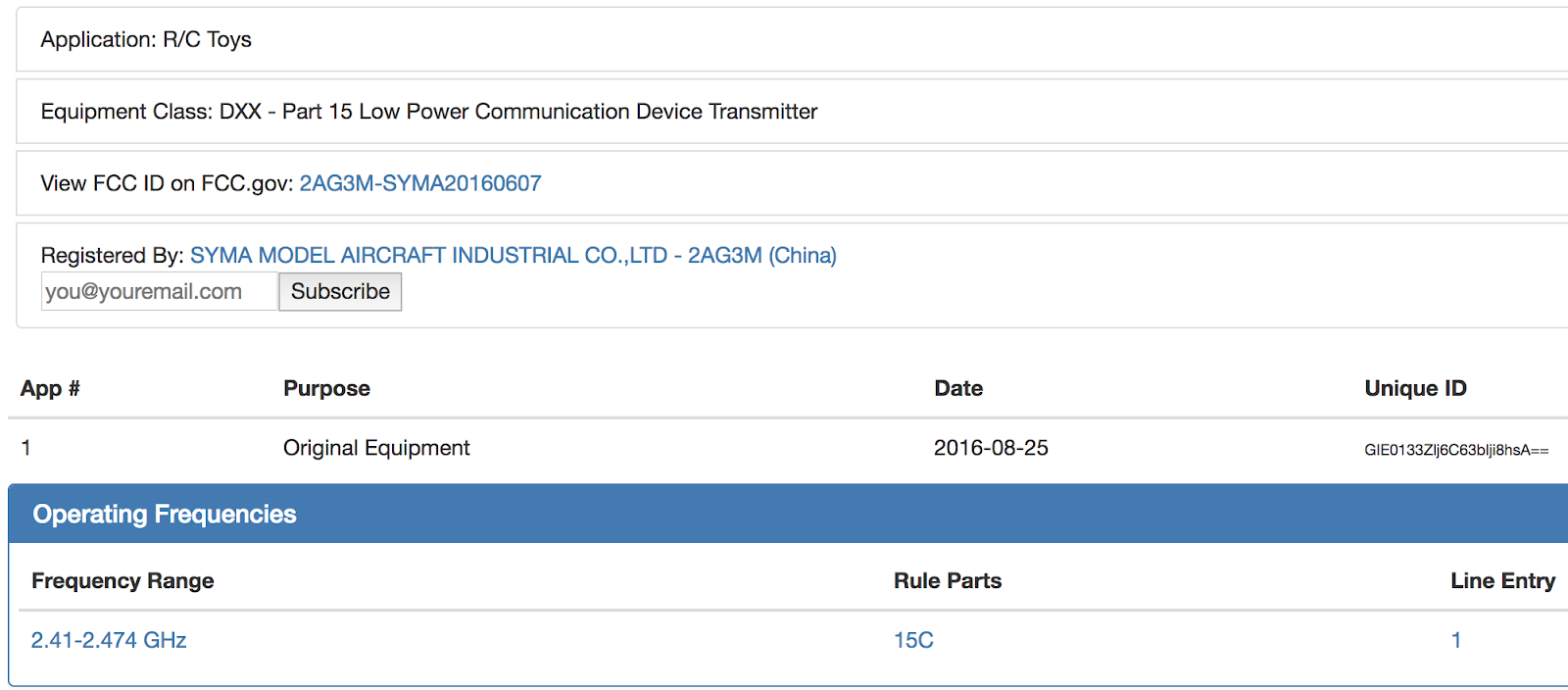
Task: Open the 2.41-2.474 GHz frequency link
Action: coord(109,640)
